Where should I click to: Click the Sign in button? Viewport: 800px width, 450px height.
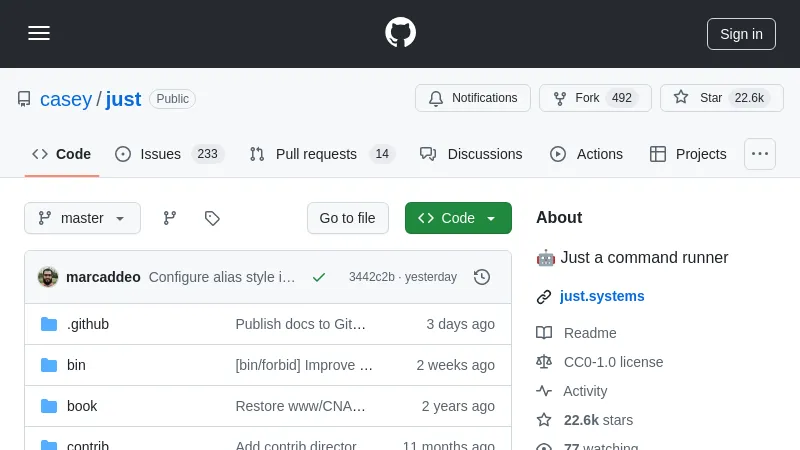pyautogui.click(x=741, y=33)
